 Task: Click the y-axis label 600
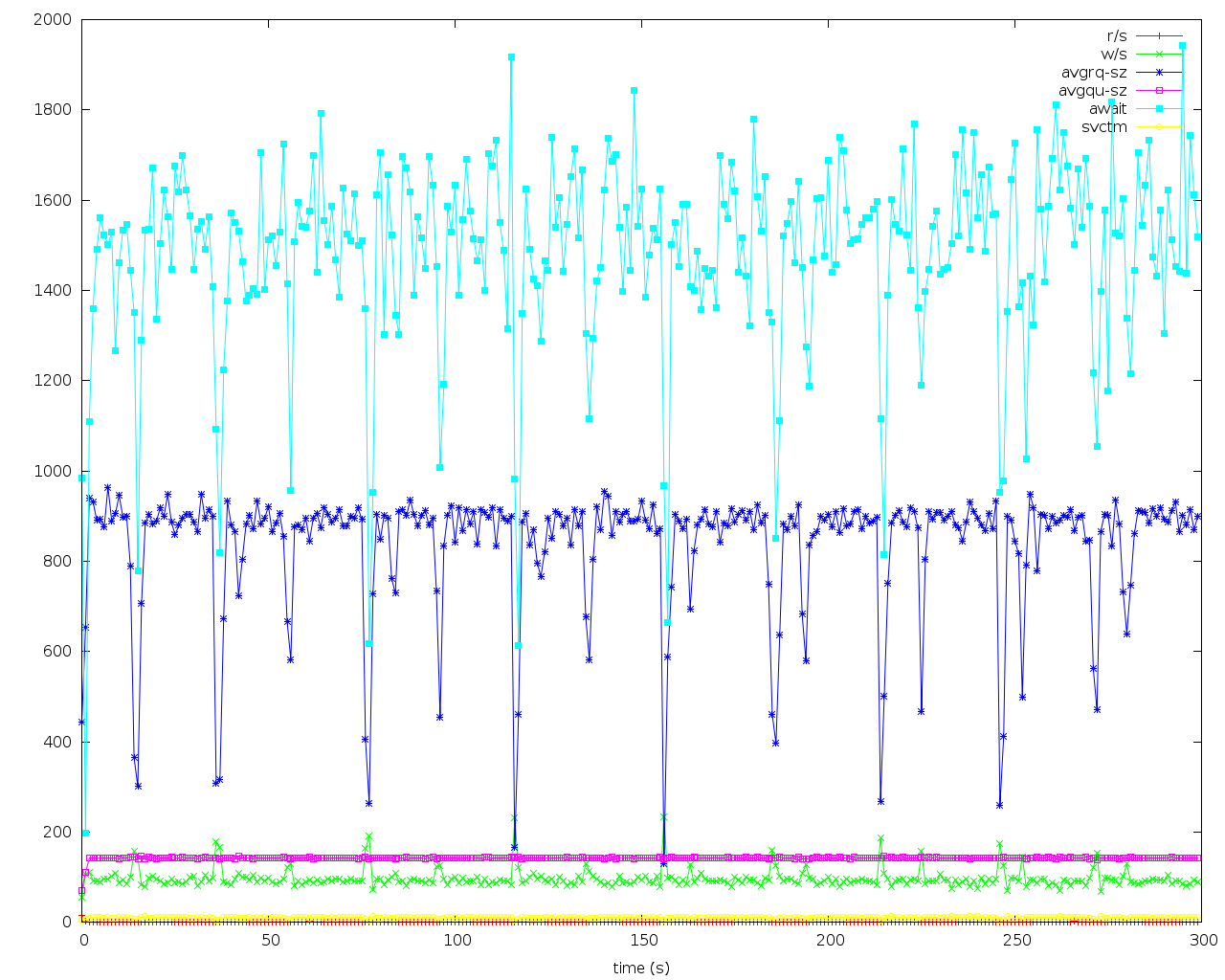57,651
